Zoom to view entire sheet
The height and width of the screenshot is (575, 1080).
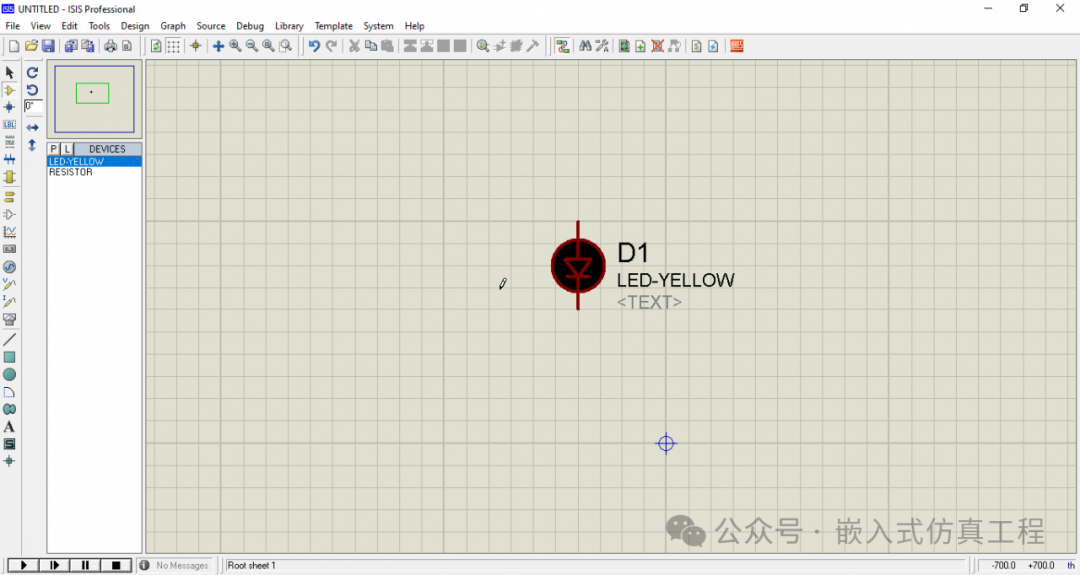269,46
